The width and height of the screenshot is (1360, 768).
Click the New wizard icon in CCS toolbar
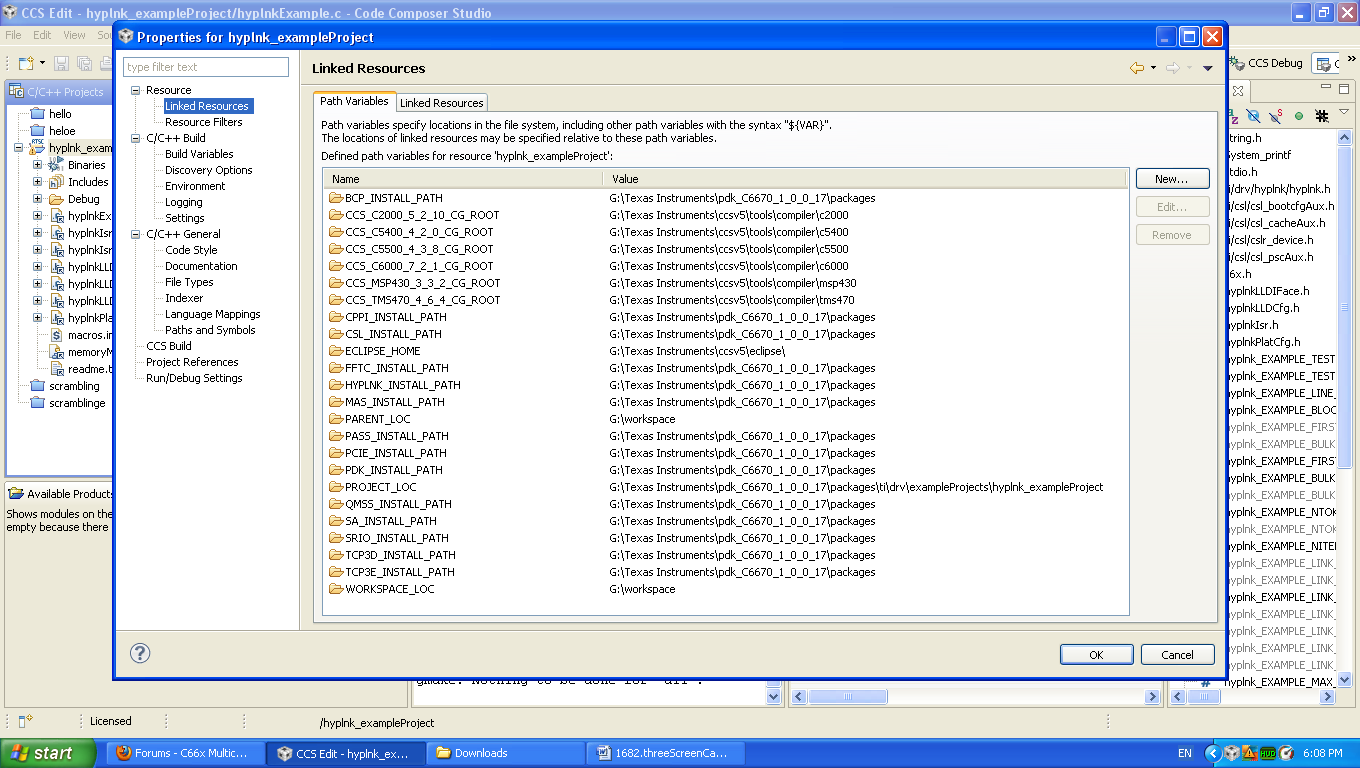26,63
